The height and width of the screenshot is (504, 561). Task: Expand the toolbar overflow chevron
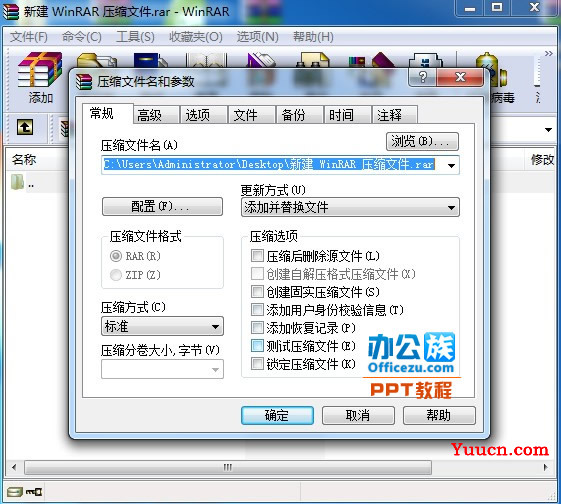point(548,53)
